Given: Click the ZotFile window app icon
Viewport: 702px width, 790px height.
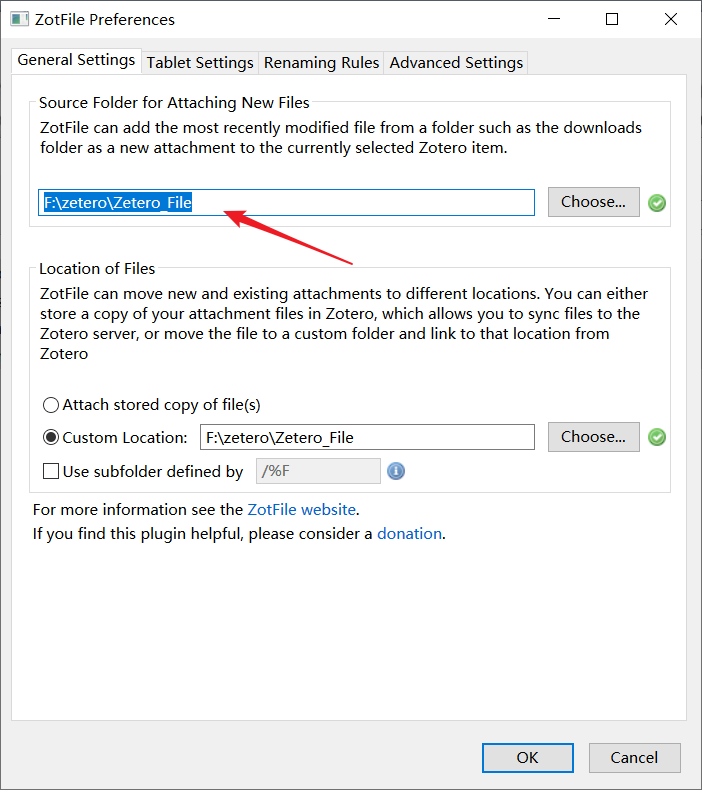Looking at the screenshot, I should tap(19, 19).
